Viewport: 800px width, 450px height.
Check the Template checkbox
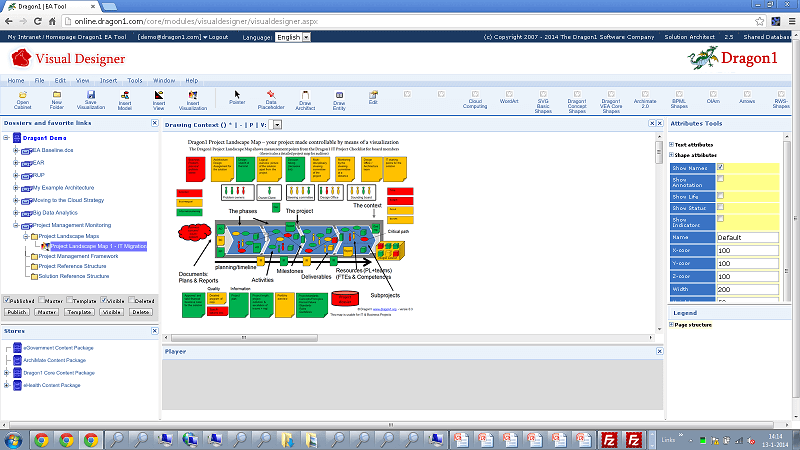pos(69,300)
